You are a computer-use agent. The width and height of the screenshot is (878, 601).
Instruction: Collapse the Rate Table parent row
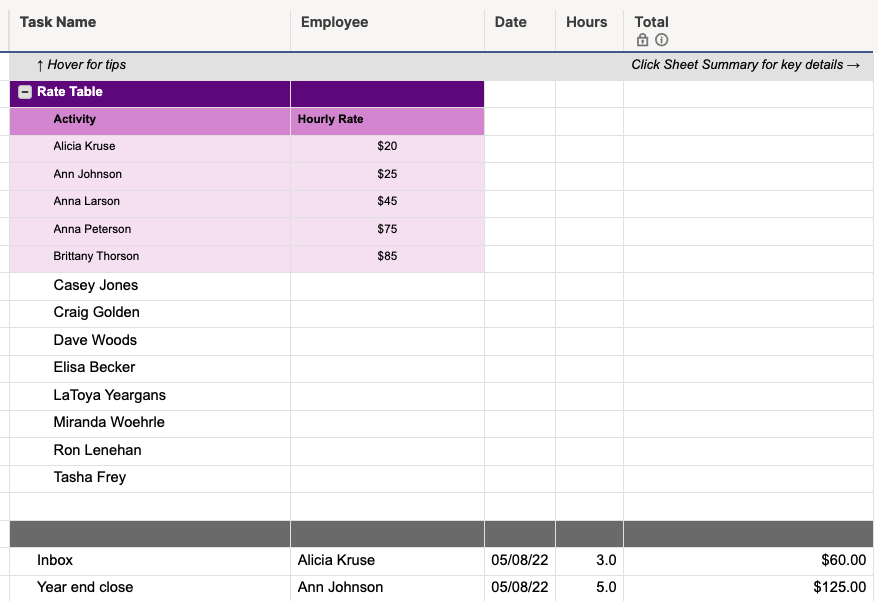(23, 91)
